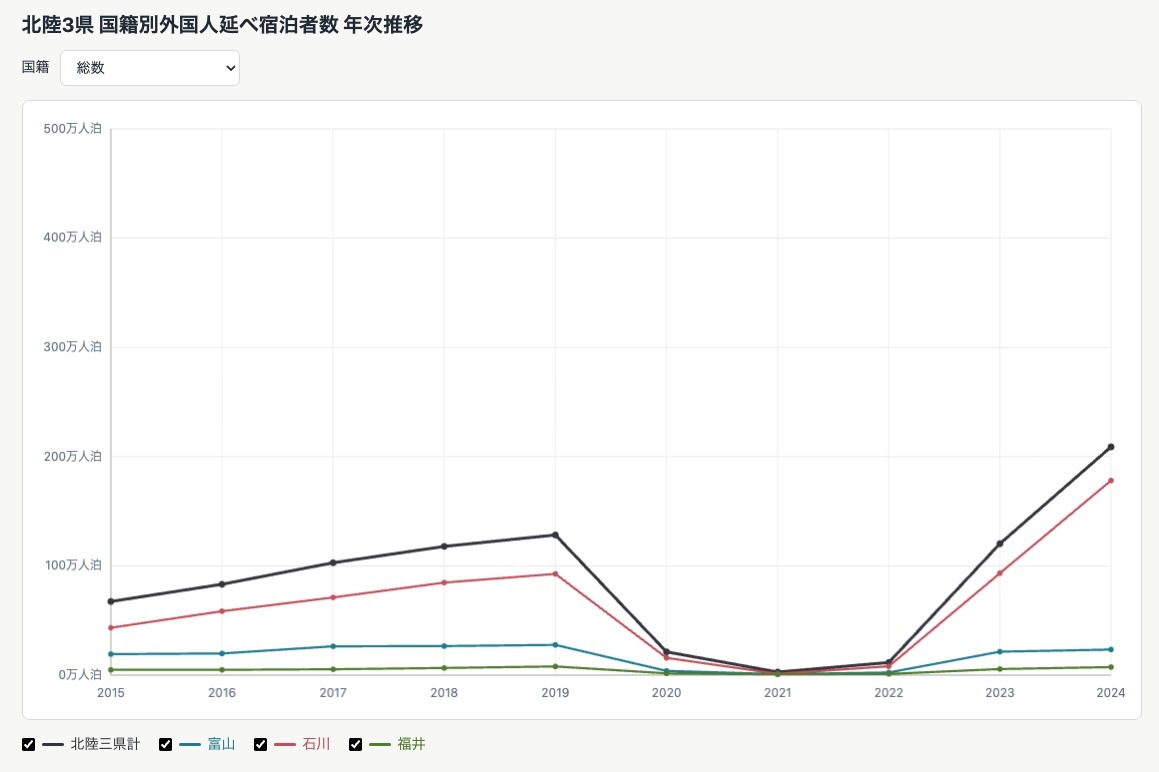Viewport: 1159px width, 772px height.
Task: Toggle the 富山 series checkbox
Action: coord(166,744)
